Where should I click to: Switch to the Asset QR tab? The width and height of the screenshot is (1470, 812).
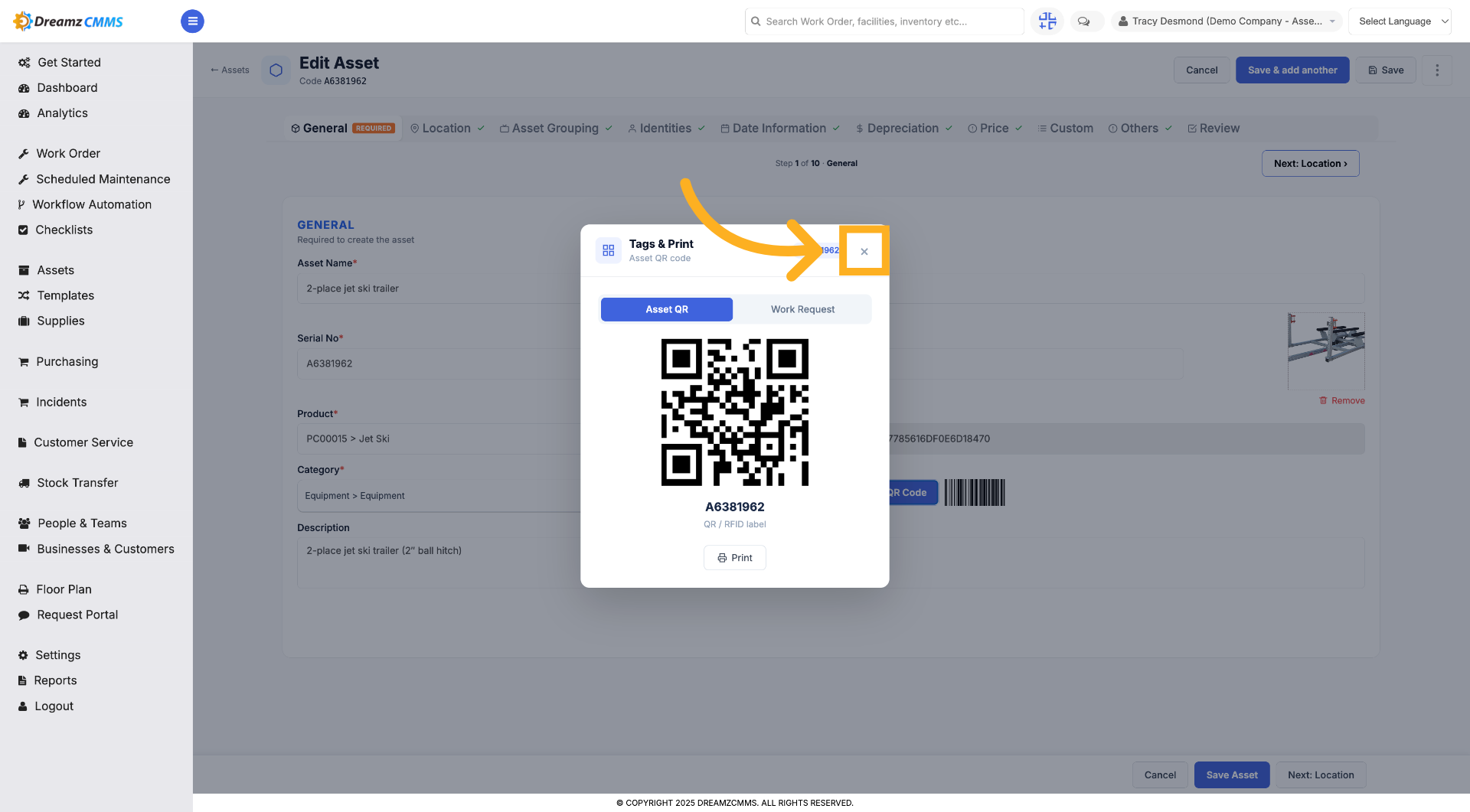[x=666, y=309]
